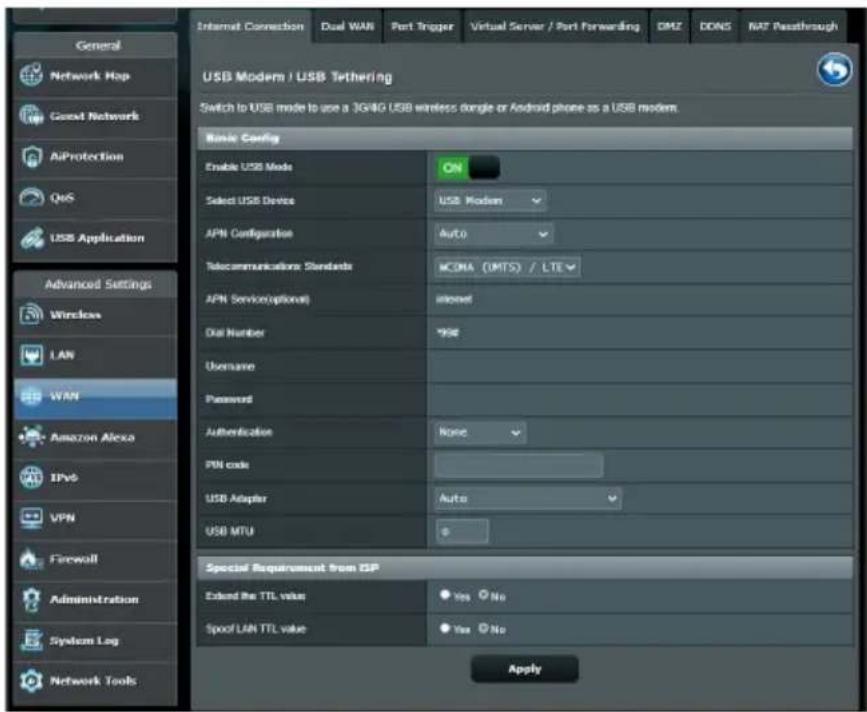This screenshot has height=712, width=867.
Task: Open Network Map globe icon
Action: 31,75
